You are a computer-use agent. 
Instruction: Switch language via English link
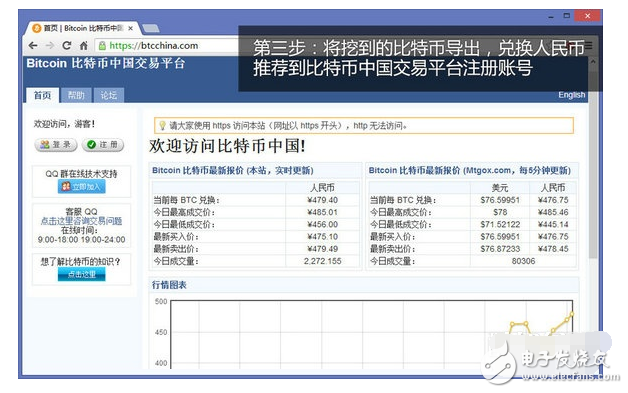click(x=572, y=95)
